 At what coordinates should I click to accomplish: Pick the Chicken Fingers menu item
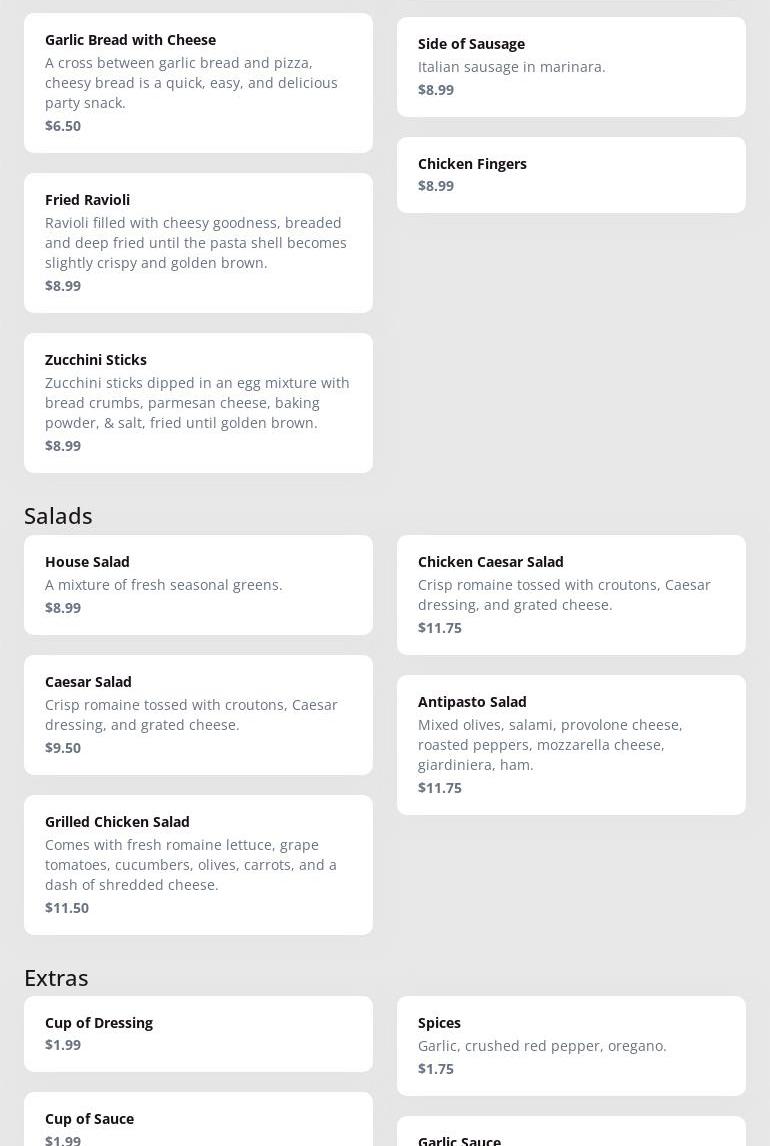coord(571,175)
